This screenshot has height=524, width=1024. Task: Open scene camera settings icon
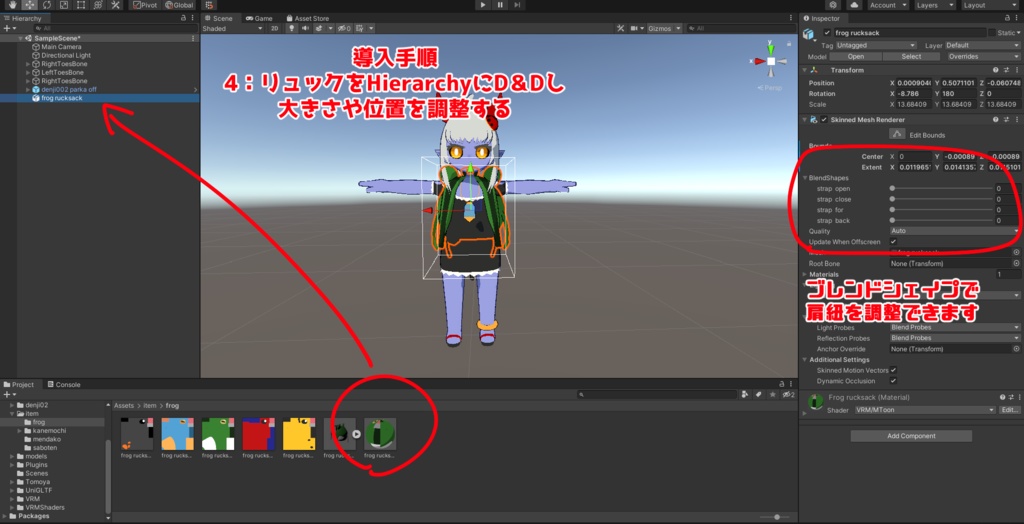click(x=636, y=29)
